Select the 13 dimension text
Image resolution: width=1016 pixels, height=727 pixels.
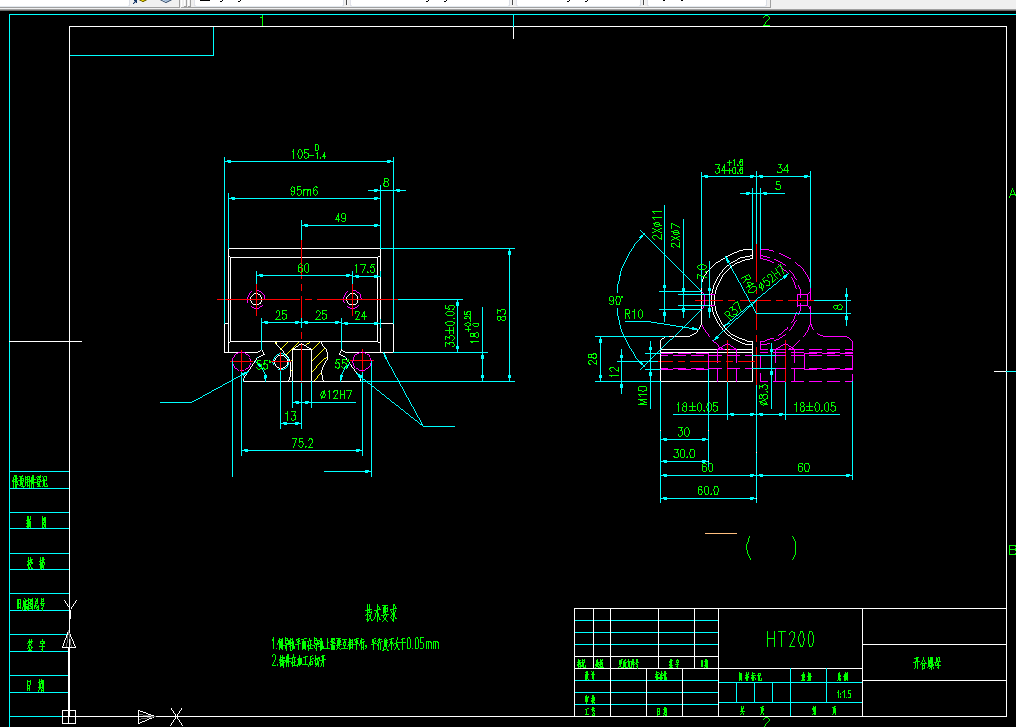coord(290,416)
